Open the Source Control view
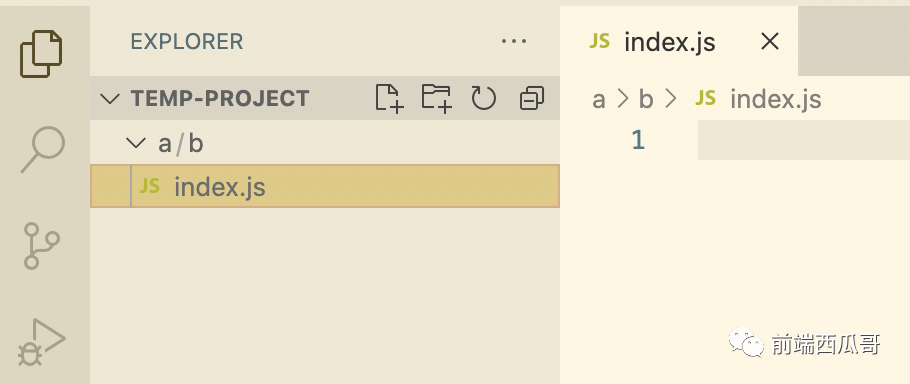 [x=41, y=245]
